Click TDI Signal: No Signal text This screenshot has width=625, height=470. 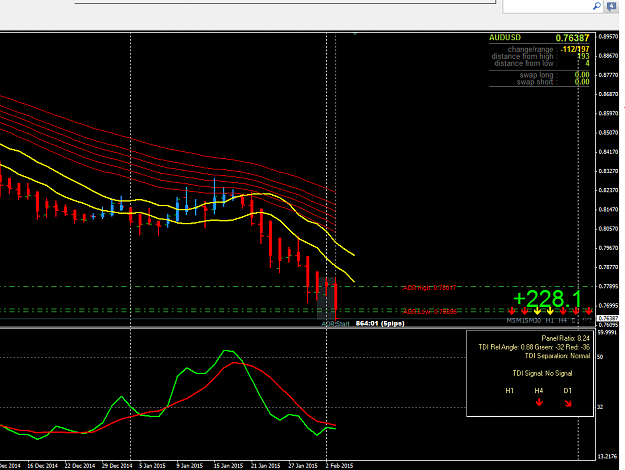542,373
